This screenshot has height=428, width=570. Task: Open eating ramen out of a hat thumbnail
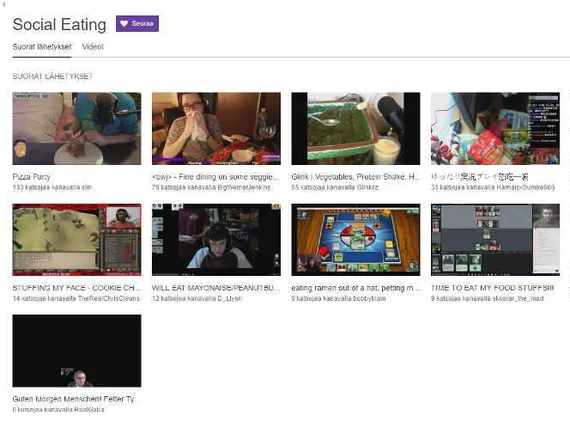(x=356, y=240)
